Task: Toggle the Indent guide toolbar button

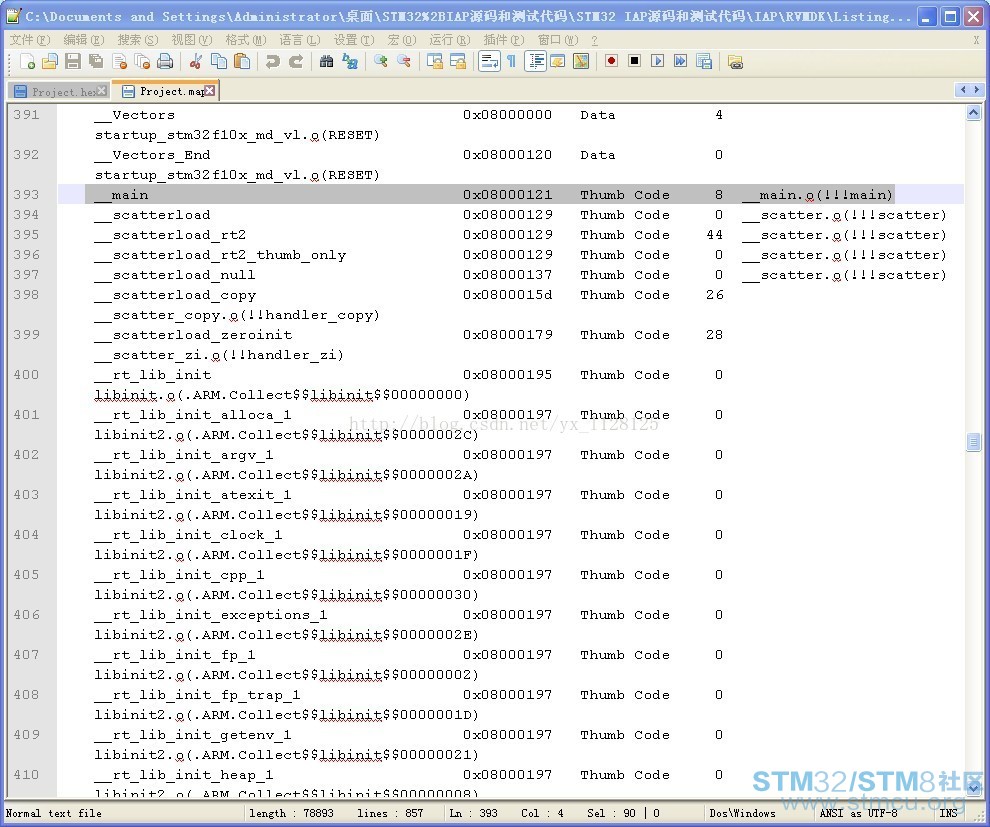Action: (535, 61)
